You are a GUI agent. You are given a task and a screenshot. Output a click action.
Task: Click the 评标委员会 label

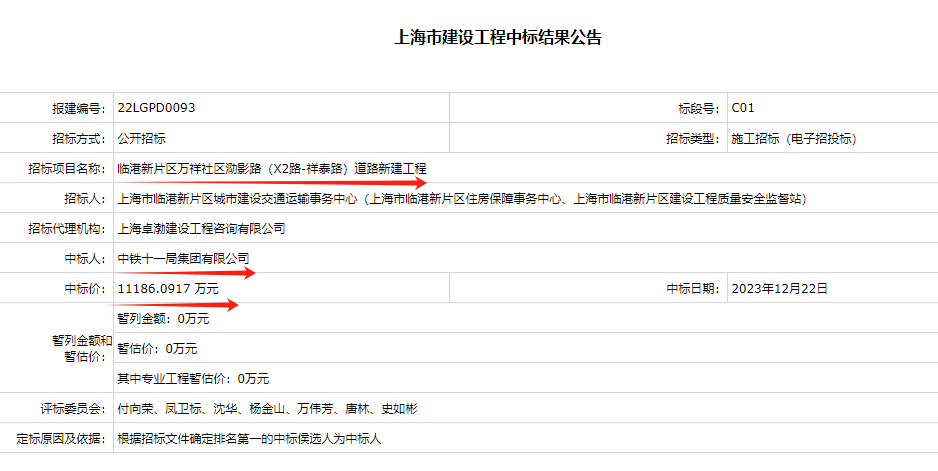tap(73, 409)
